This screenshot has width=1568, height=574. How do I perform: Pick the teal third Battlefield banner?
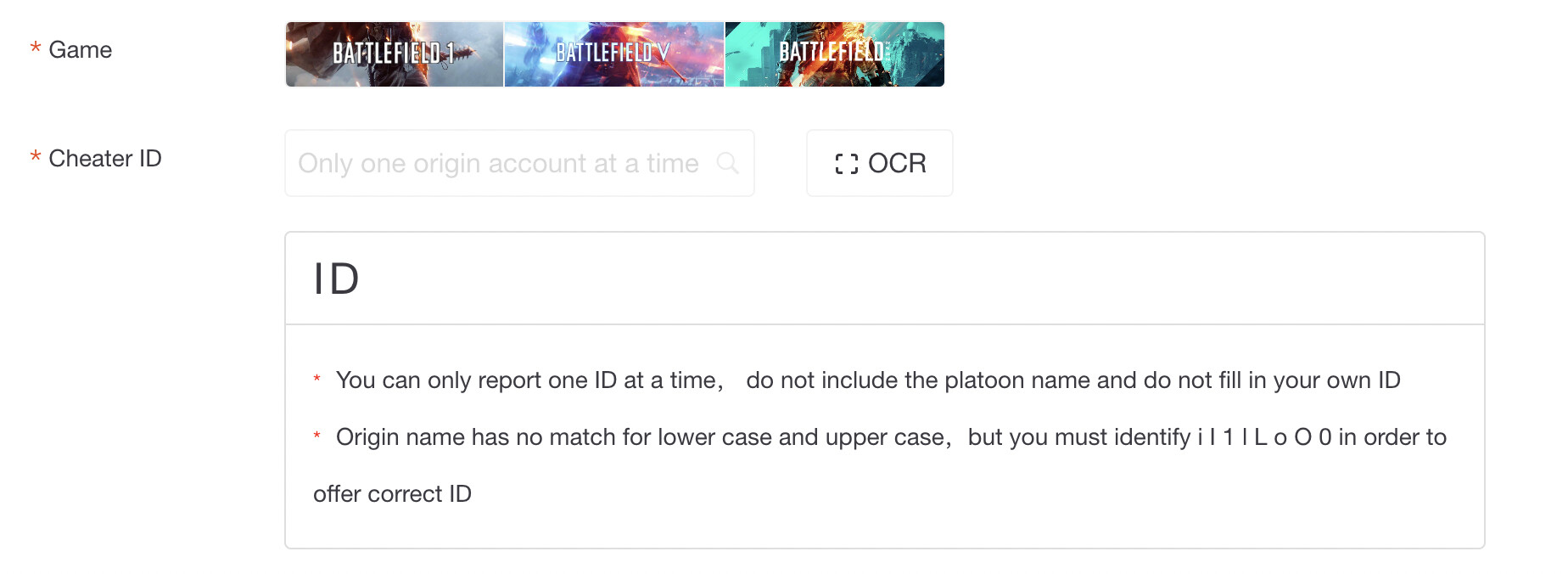click(835, 54)
